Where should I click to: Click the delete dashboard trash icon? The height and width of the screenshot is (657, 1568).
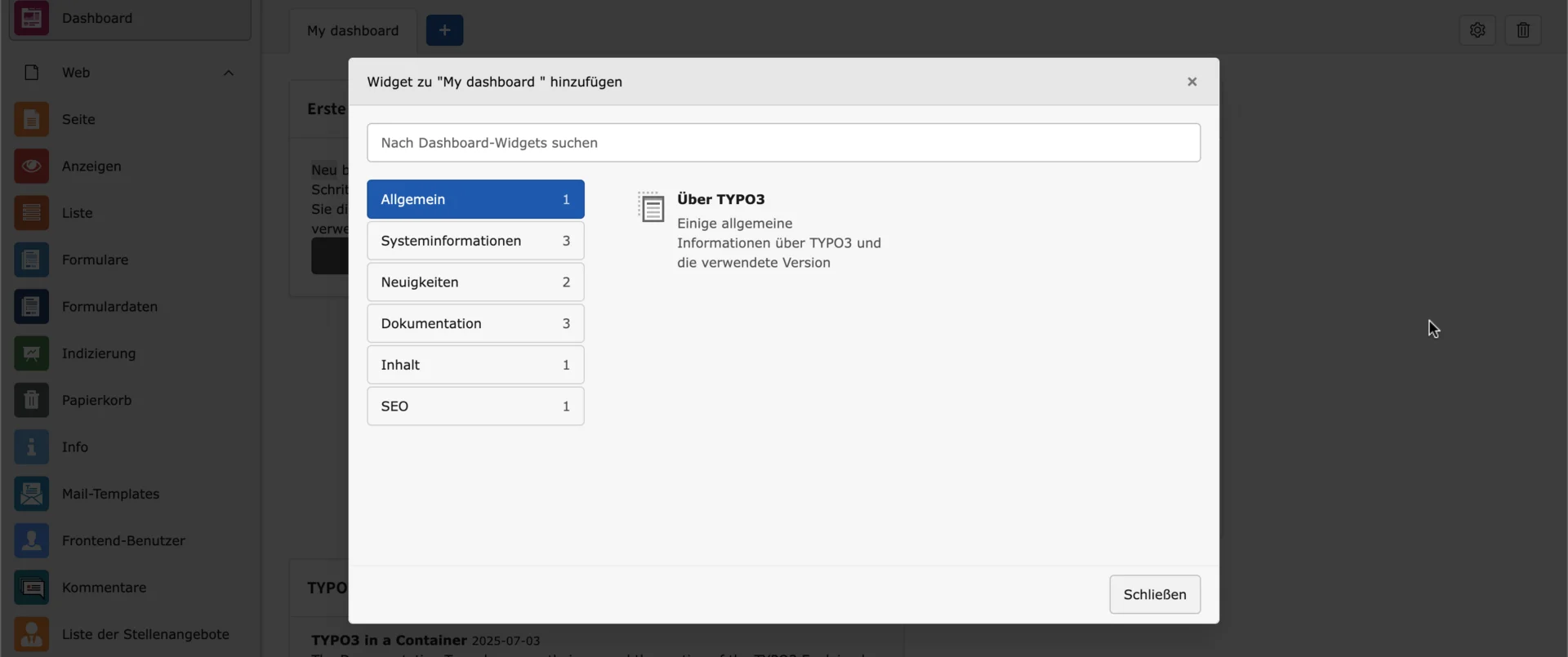pyautogui.click(x=1523, y=30)
